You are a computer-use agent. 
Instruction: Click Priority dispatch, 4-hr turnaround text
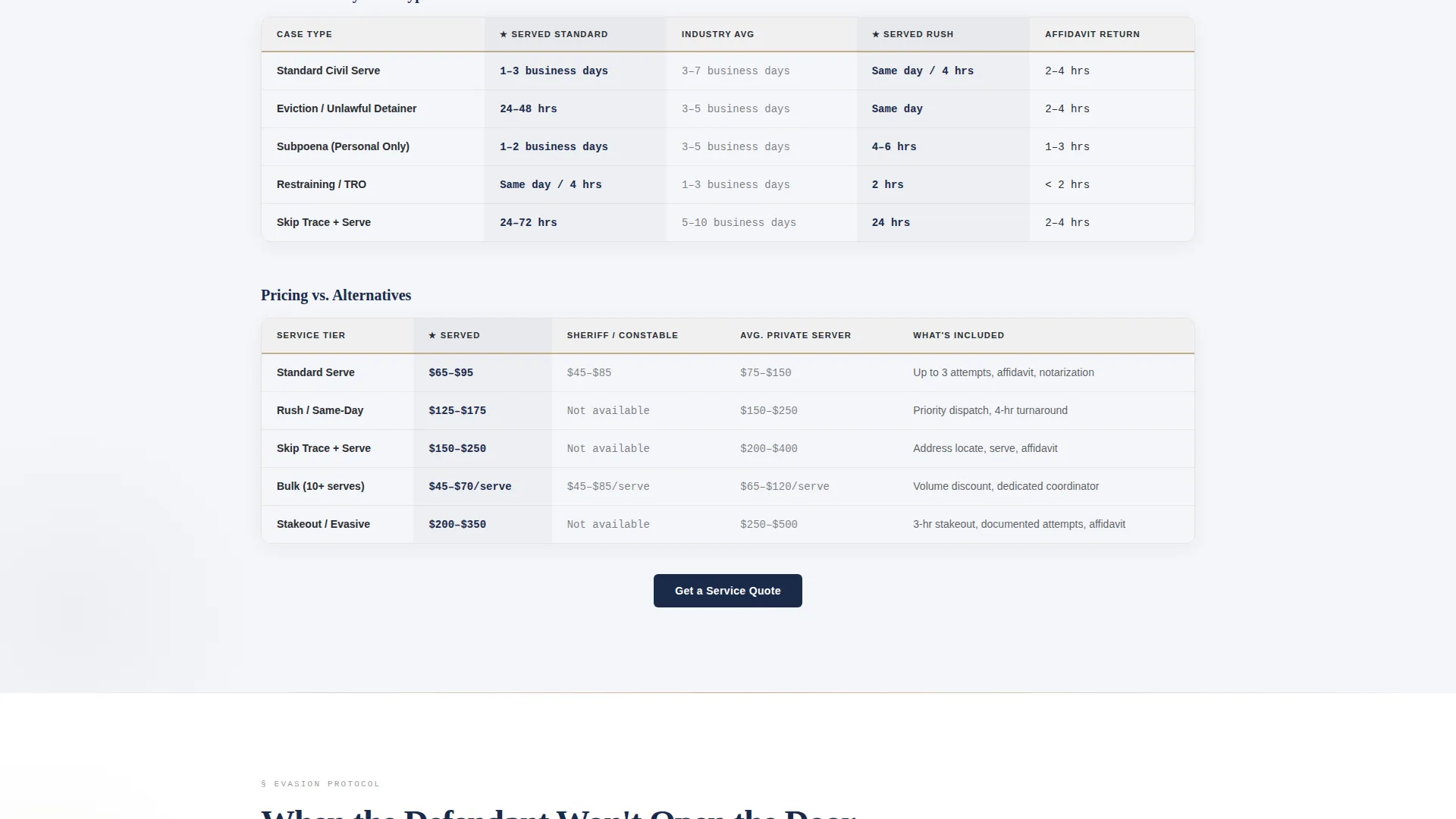click(990, 410)
